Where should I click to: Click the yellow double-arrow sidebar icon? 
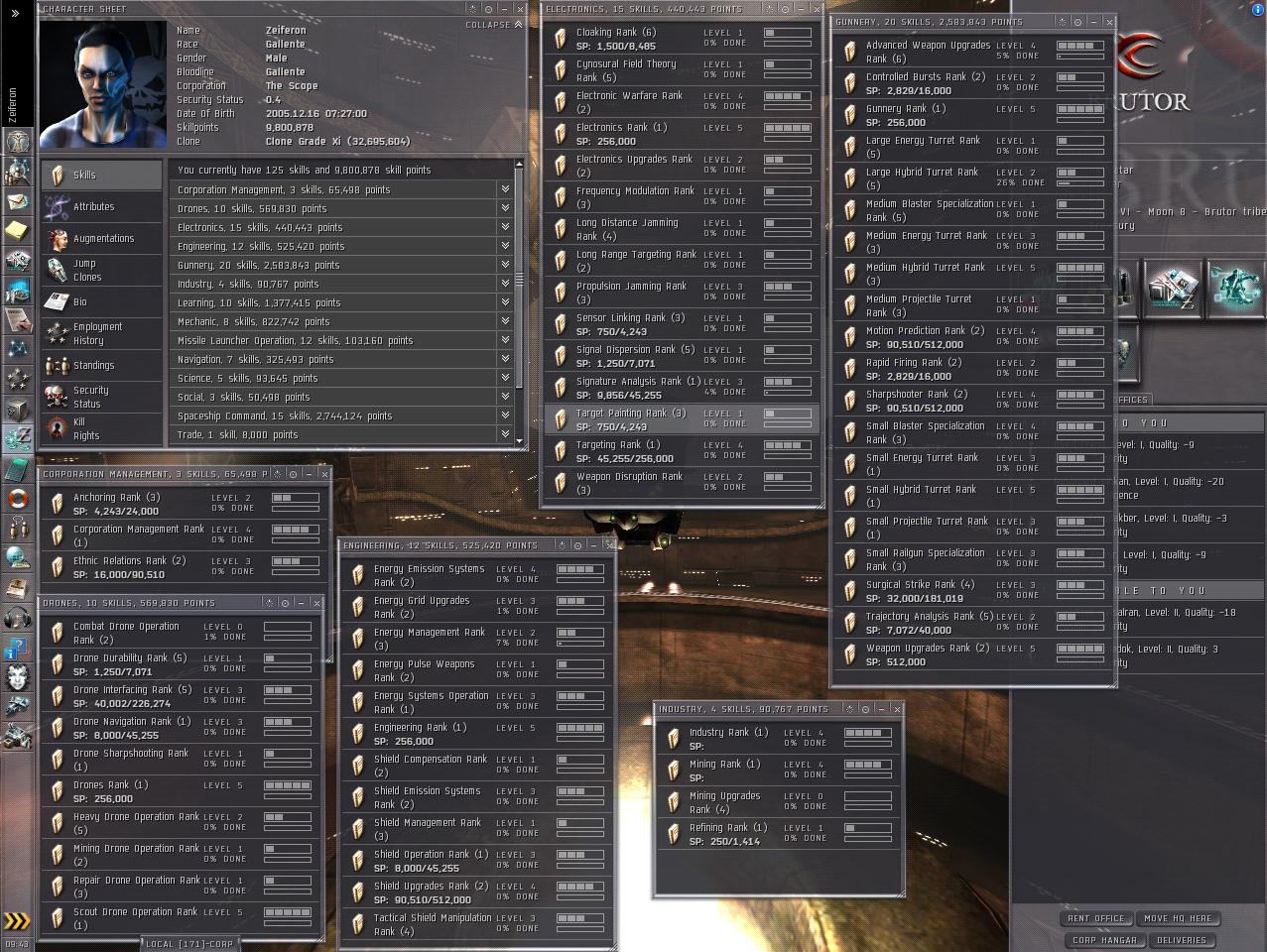click(16, 921)
